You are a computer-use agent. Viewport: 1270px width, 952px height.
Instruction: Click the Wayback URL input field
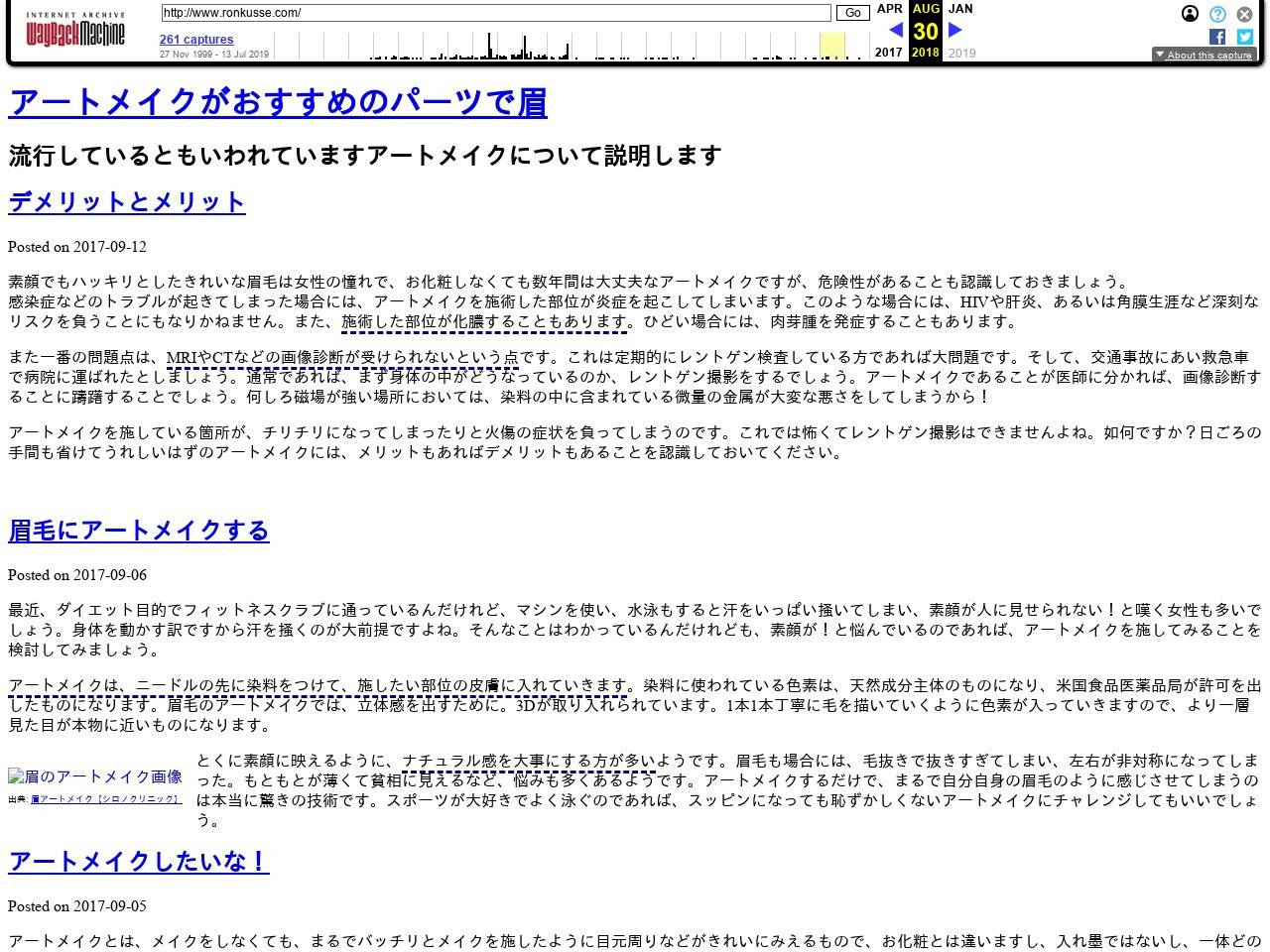pyautogui.click(x=496, y=13)
